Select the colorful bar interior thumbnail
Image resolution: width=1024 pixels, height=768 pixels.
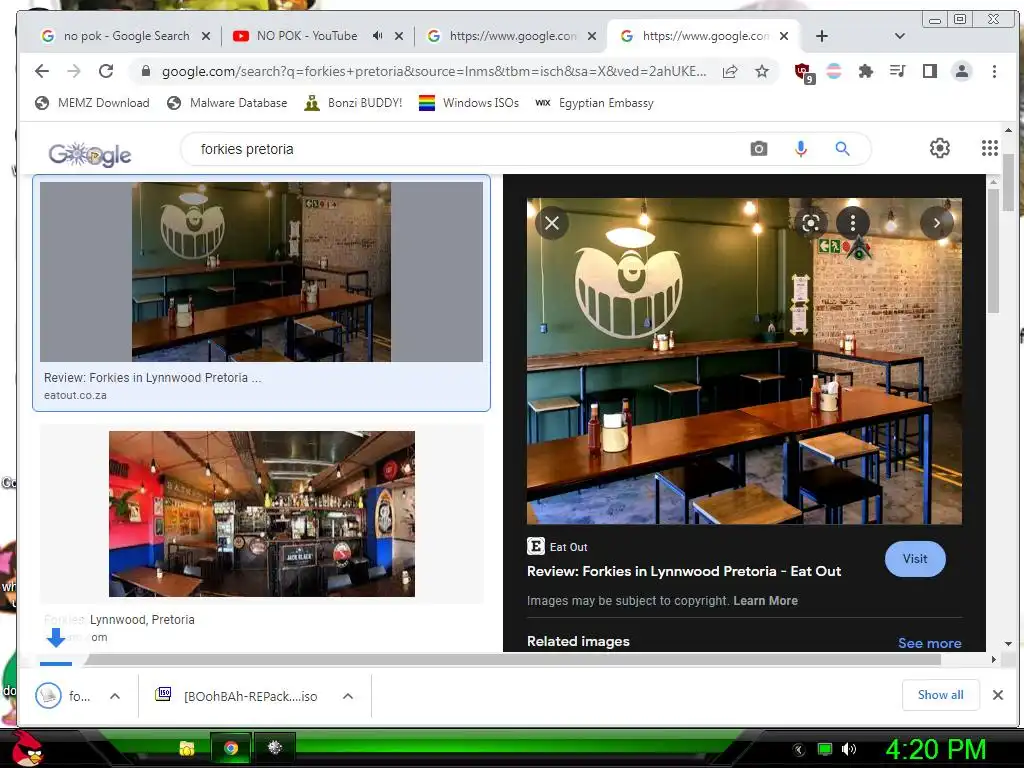pos(261,514)
